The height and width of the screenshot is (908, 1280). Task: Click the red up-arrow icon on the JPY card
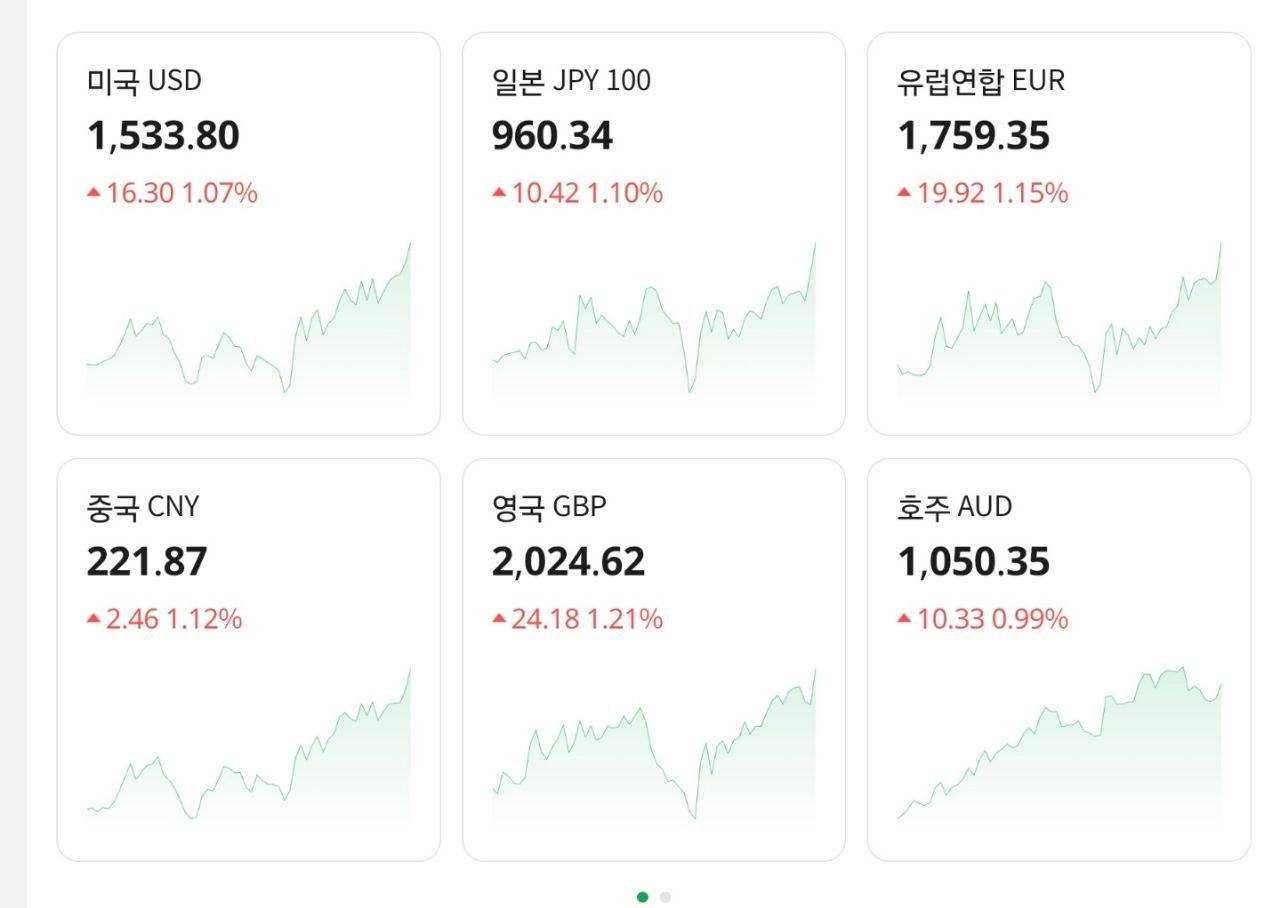coord(499,192)
